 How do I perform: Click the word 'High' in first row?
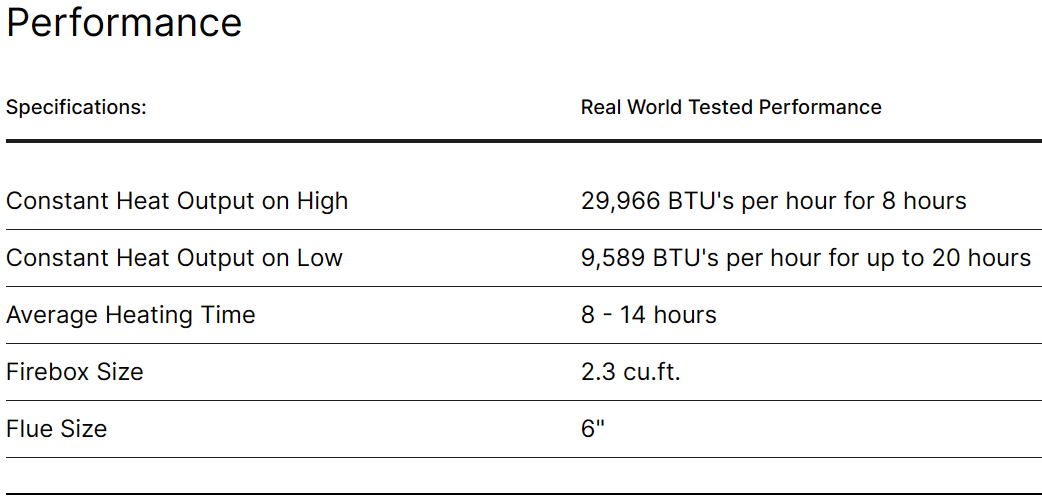coord(322,201)
